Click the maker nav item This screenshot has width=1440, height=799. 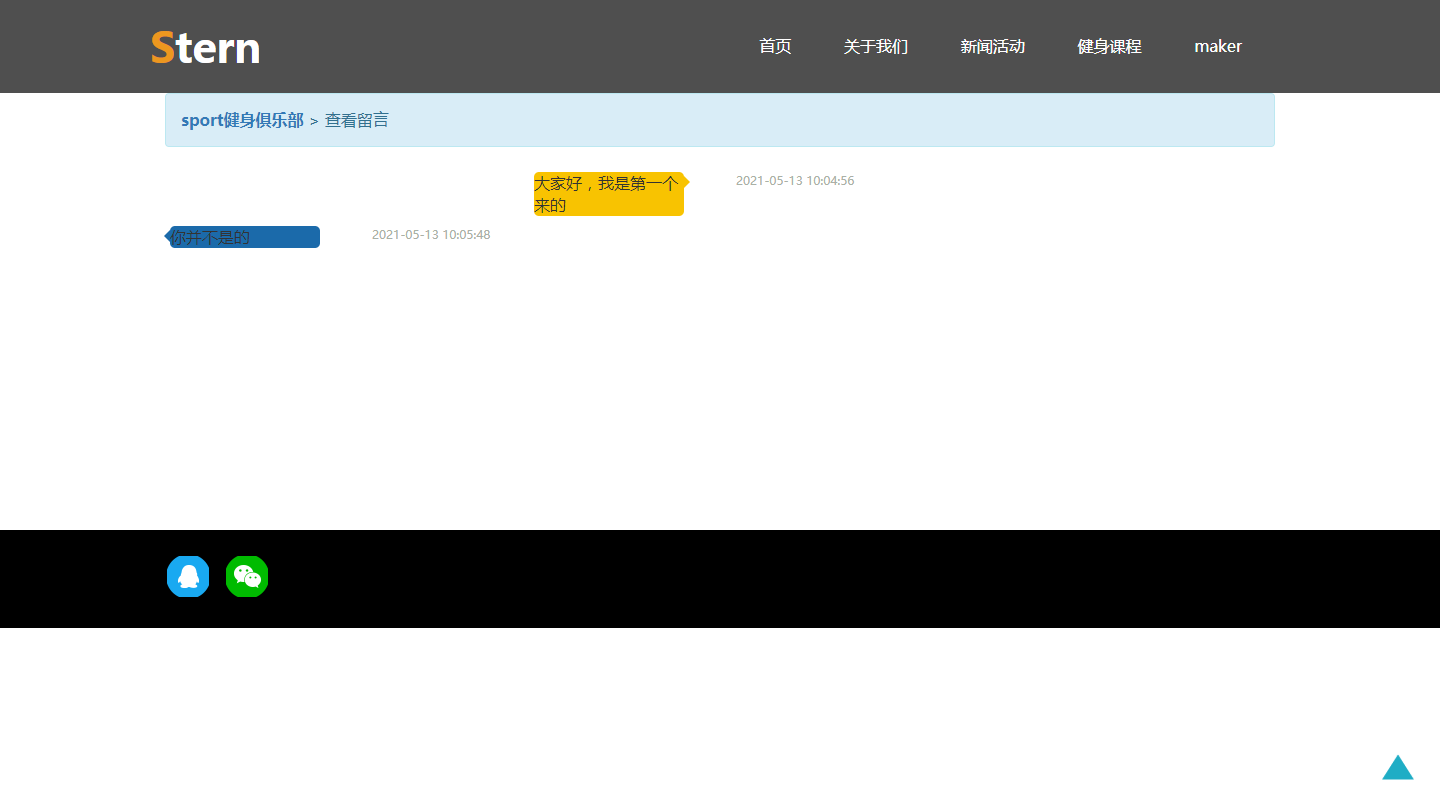pos(1218,46)
